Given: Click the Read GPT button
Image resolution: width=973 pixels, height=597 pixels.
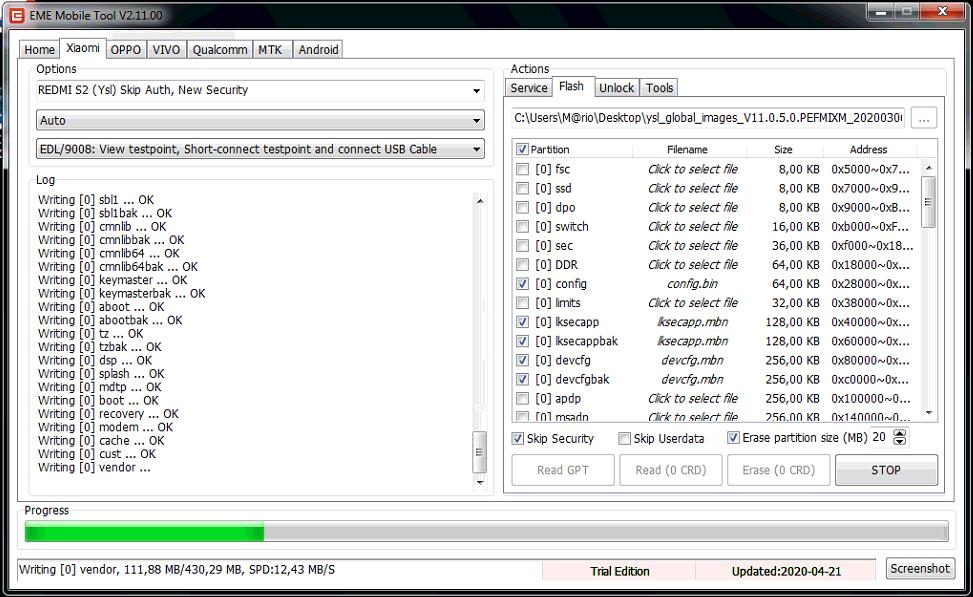Looking at the screenshot, I should click(x=563, y=470).
